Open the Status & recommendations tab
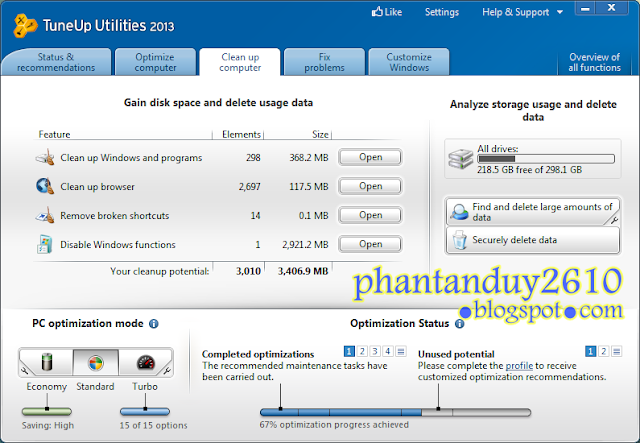Viewport: 640px width, 443px height. [x=56, y=62]
